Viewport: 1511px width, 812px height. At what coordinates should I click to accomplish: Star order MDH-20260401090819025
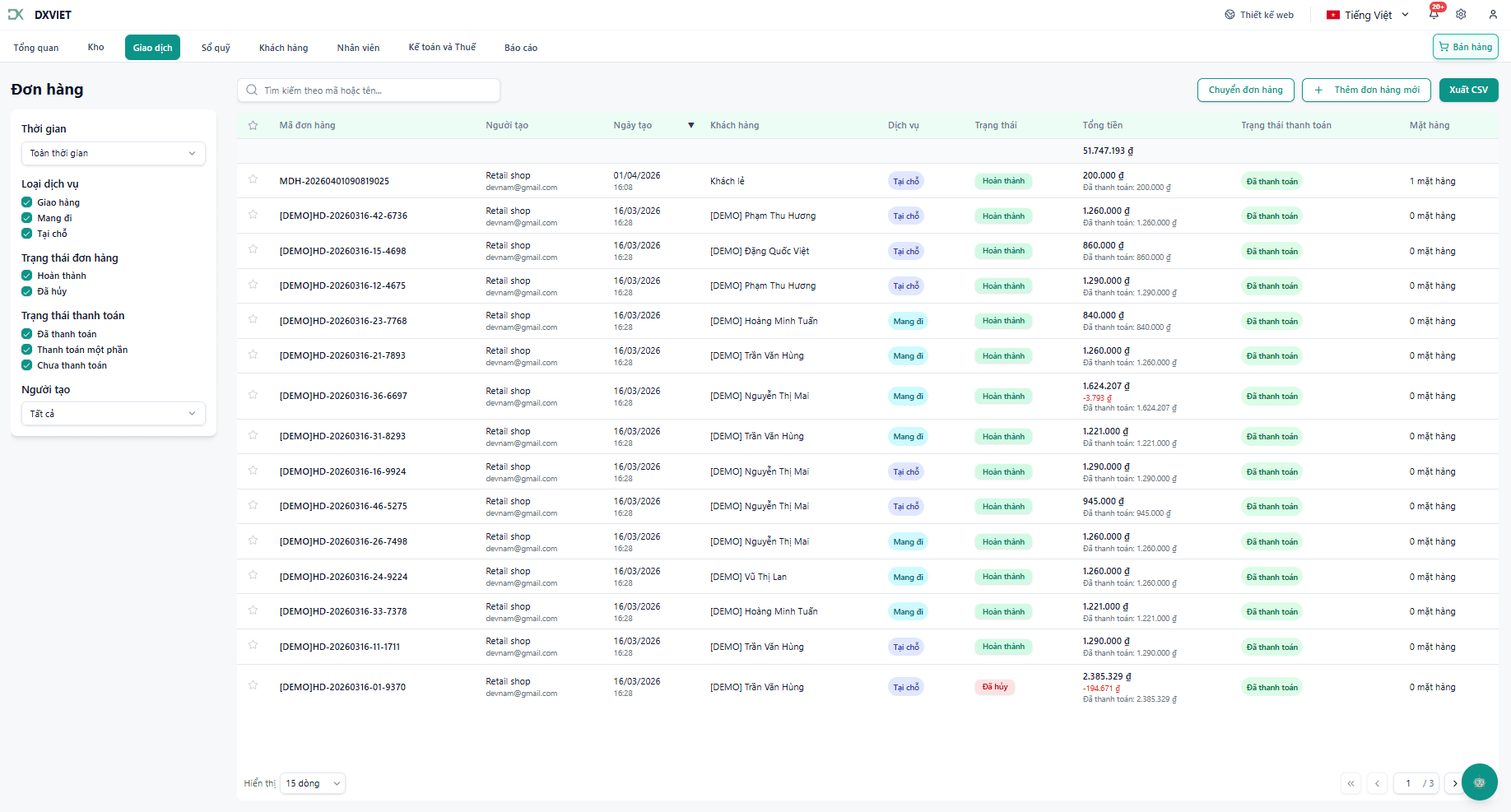coord(253,179)
